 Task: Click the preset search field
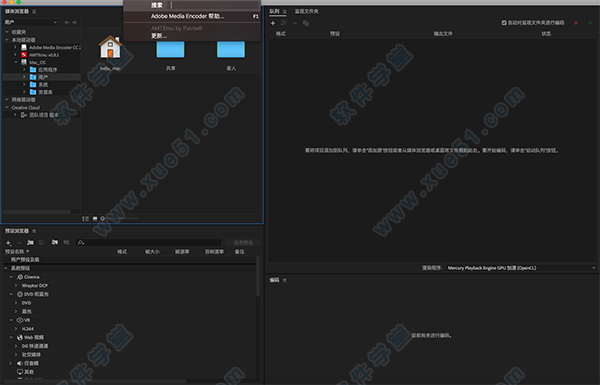pos(149,242)
